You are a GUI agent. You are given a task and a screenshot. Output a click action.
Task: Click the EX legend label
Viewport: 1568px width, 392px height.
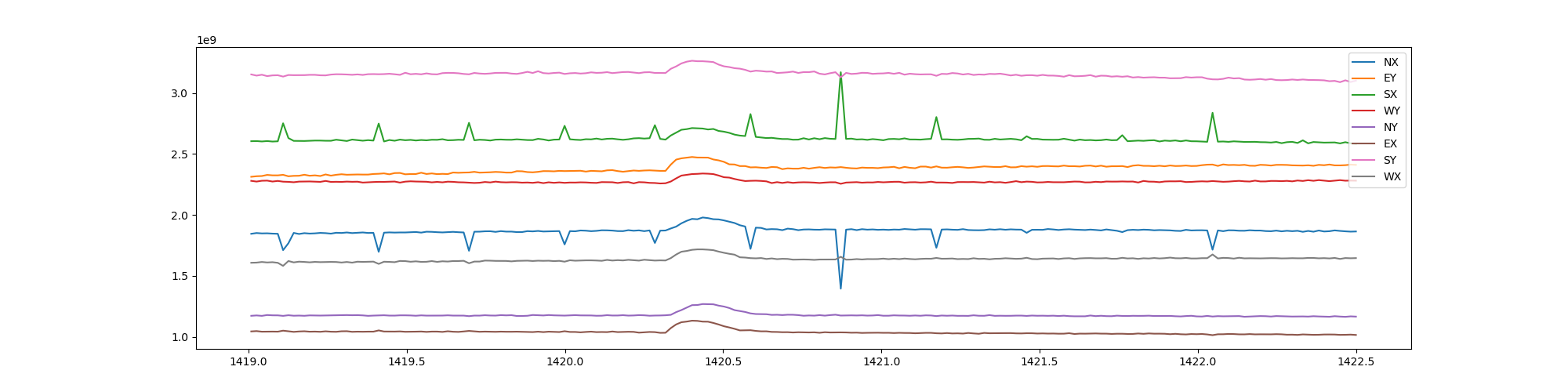click(1390, 144)
